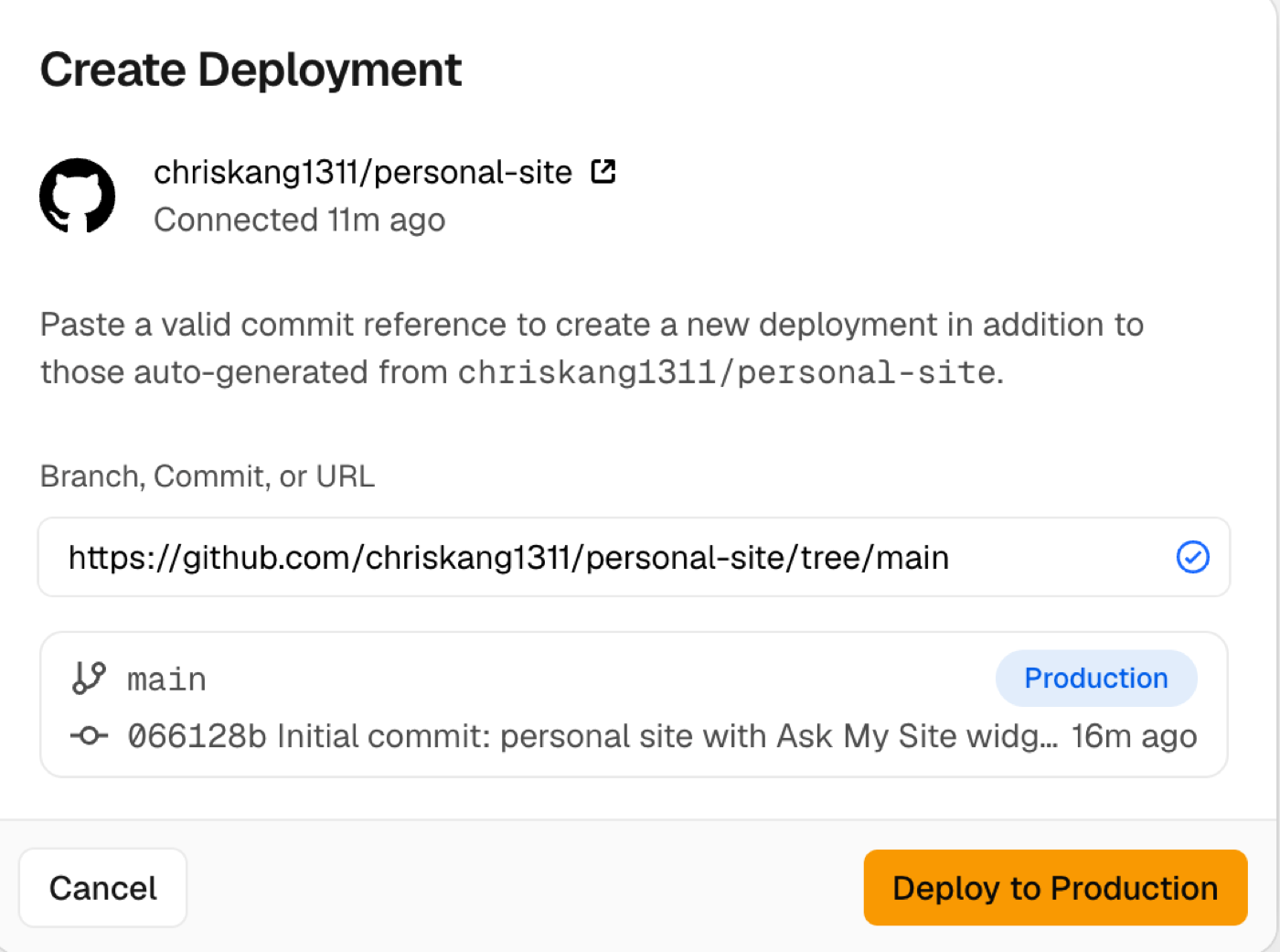Click the Connected 11m ago text
The image size is (1280, 952).
299,219
